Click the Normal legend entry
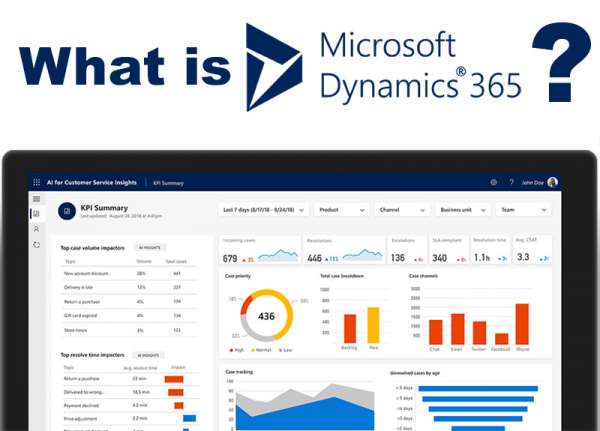The height and width of the screenshot is (431, 600). [261, 350]
